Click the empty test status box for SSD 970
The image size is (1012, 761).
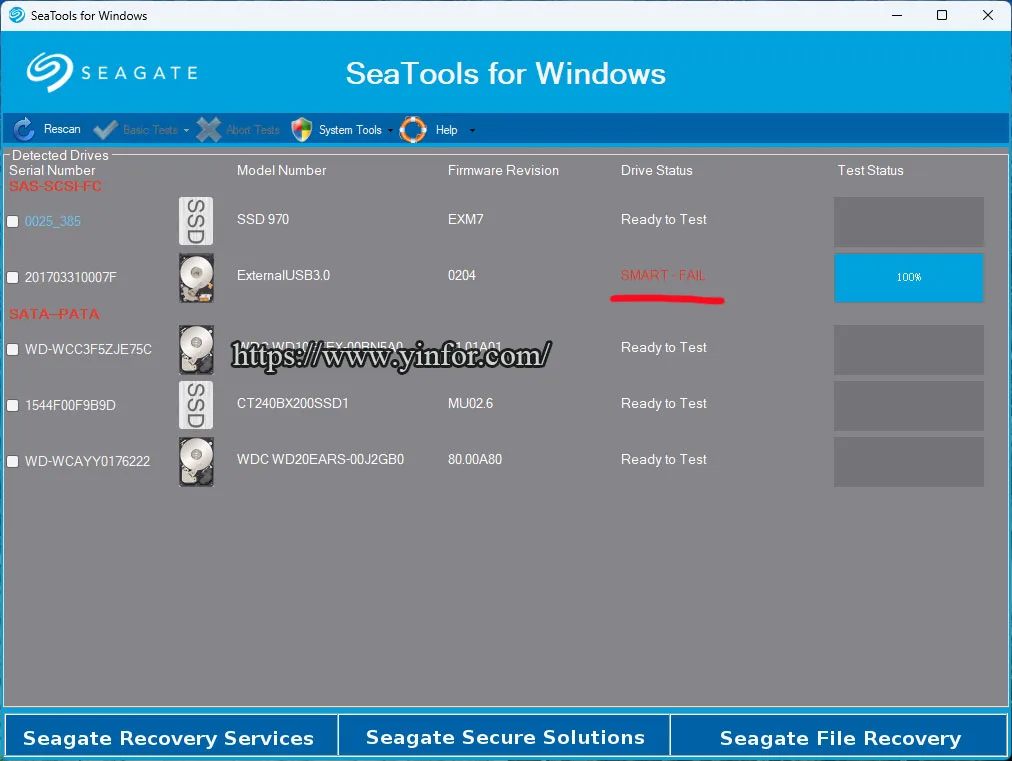click(909, 221)
